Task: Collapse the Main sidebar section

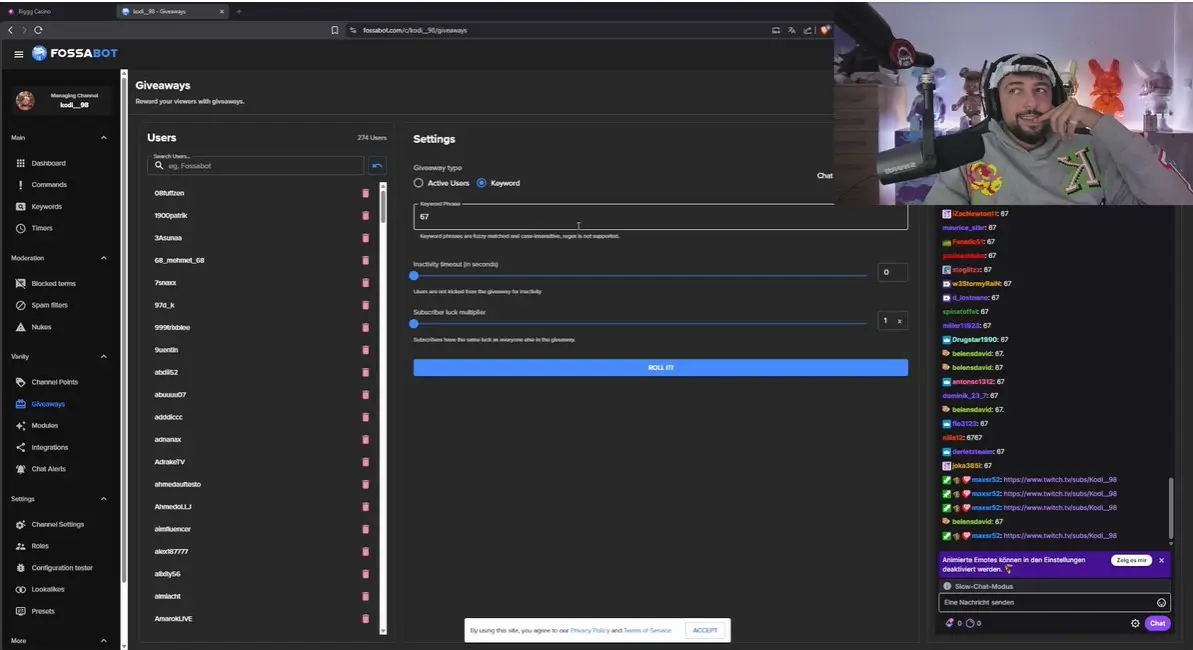Action: 103,138
